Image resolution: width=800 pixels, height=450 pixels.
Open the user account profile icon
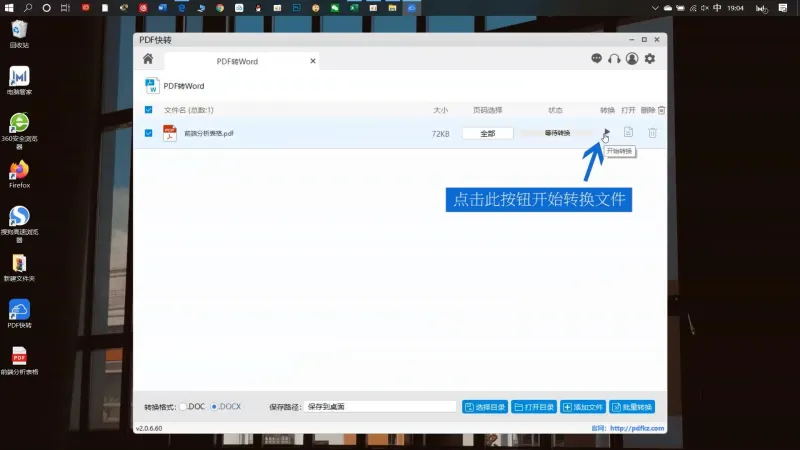632,59
